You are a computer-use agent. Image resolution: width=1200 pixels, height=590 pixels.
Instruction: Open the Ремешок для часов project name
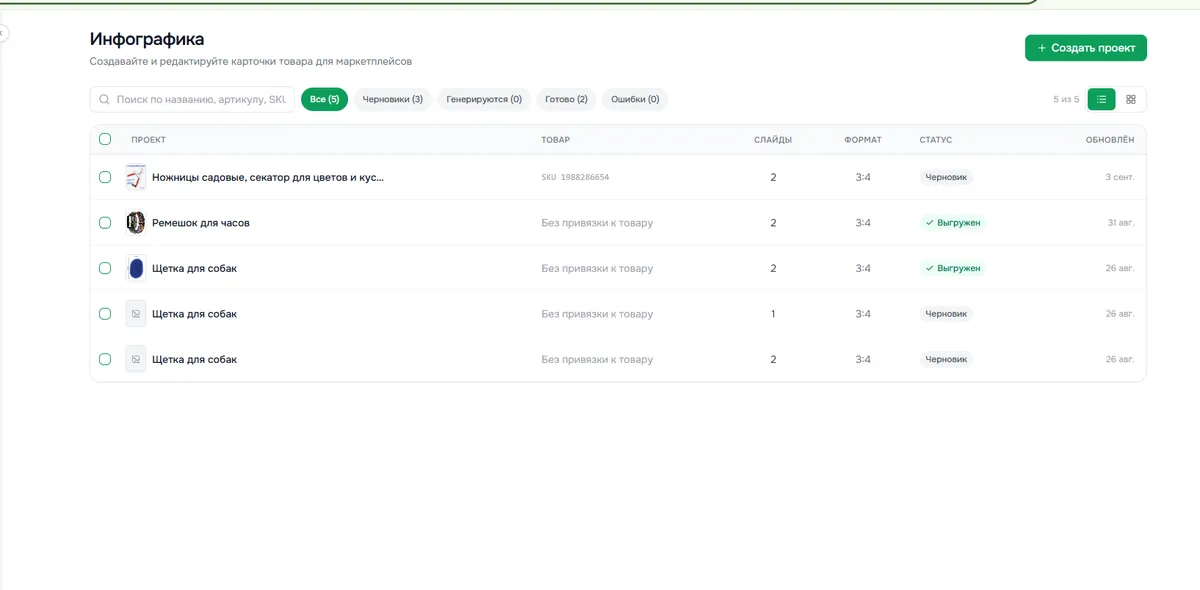[x=201, y=223]
